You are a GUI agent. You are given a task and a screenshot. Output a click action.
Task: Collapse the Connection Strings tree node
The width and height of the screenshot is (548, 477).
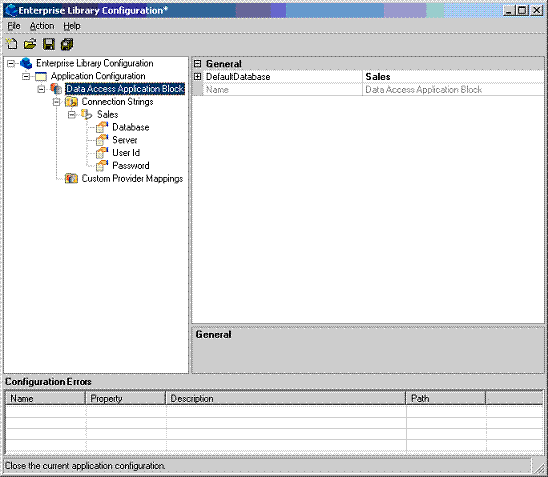pos(56,102)
